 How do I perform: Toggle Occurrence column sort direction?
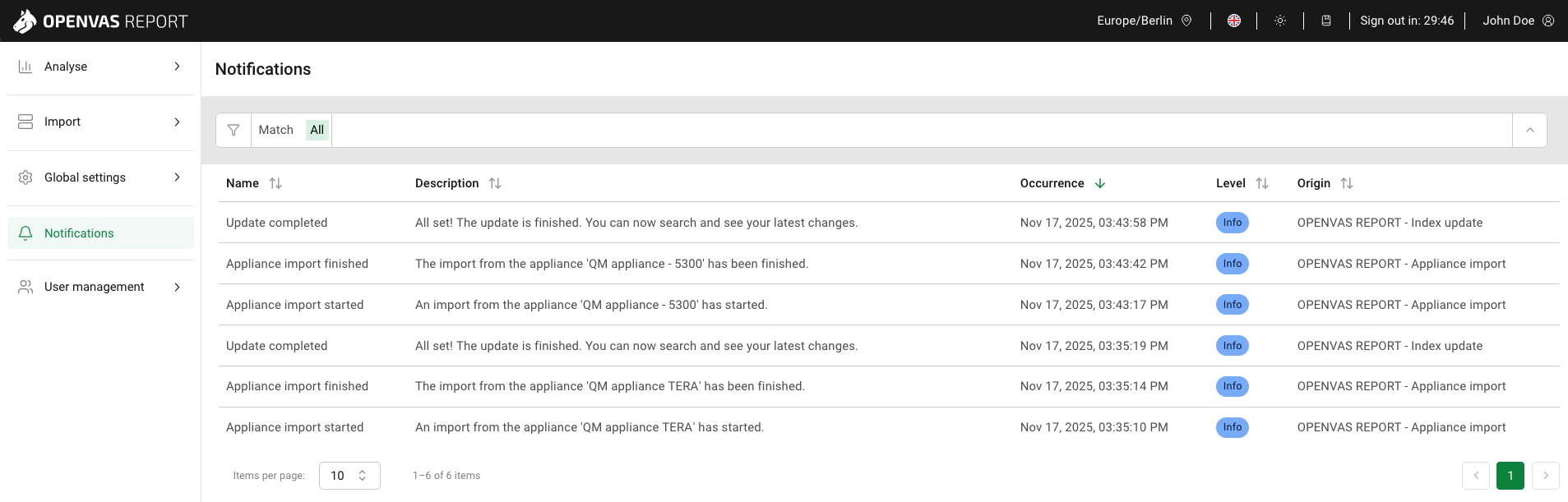coord(1100,183)
